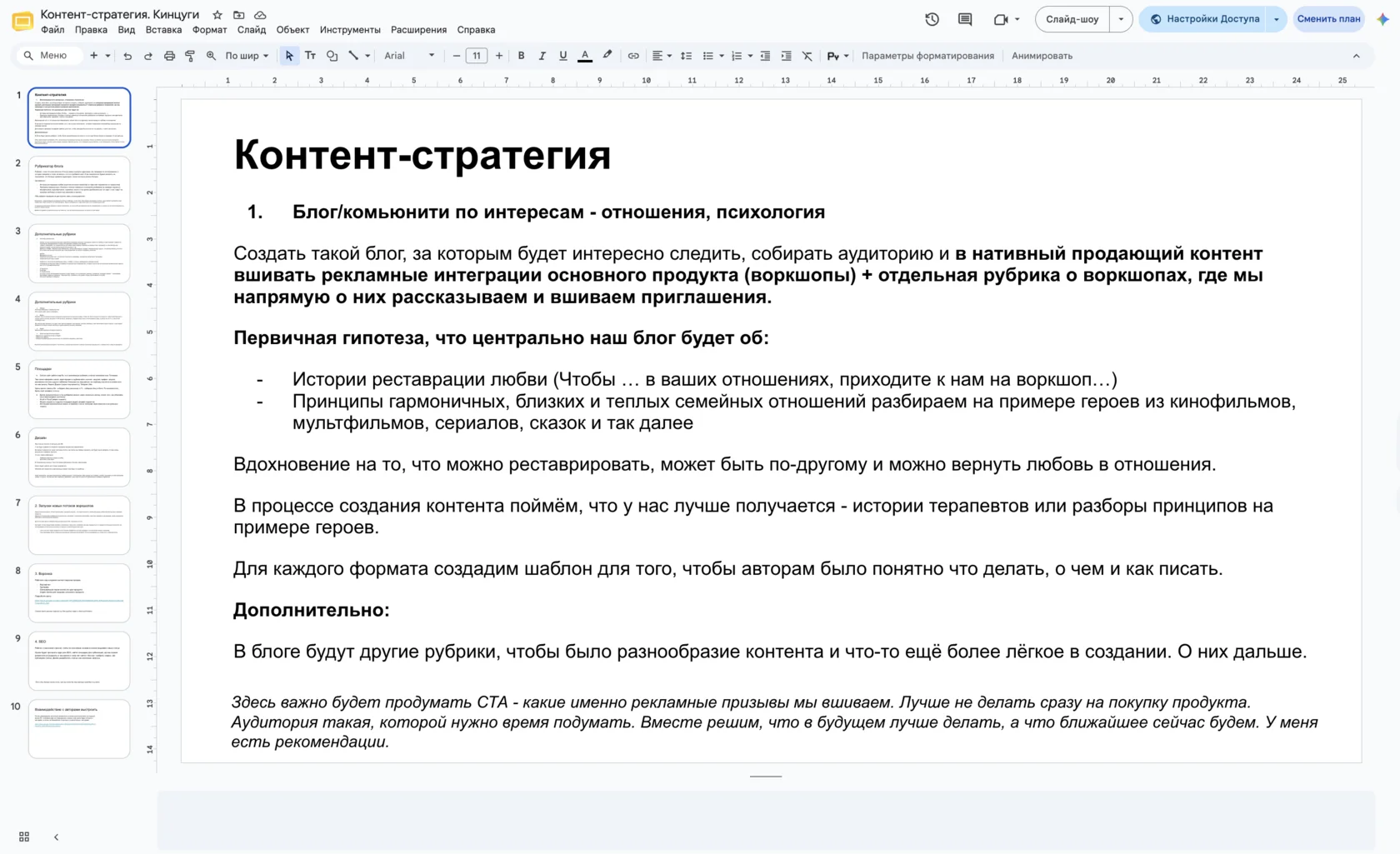Viewport: 1400px width, 854px height.
Task: Start the Слайд-шоу presentation
Action: 1072,19
